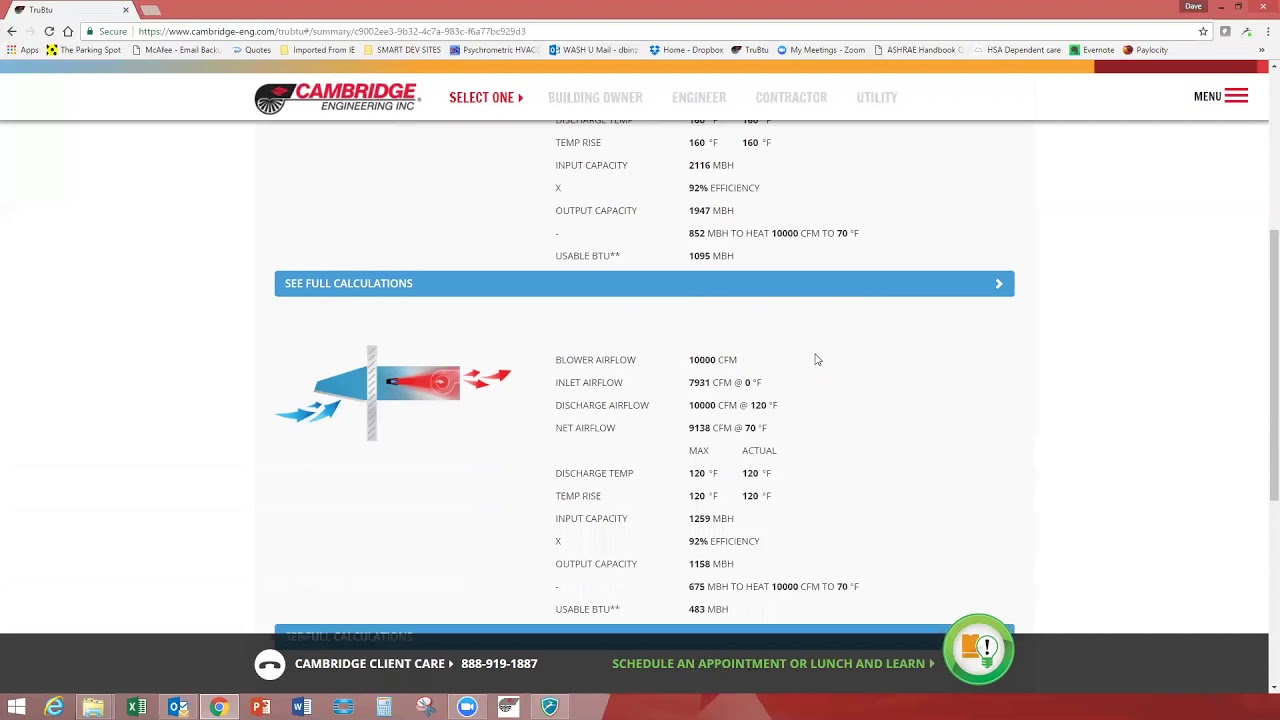
Task: Open the Chrome three-dot menu
Action: point(1268,31)
